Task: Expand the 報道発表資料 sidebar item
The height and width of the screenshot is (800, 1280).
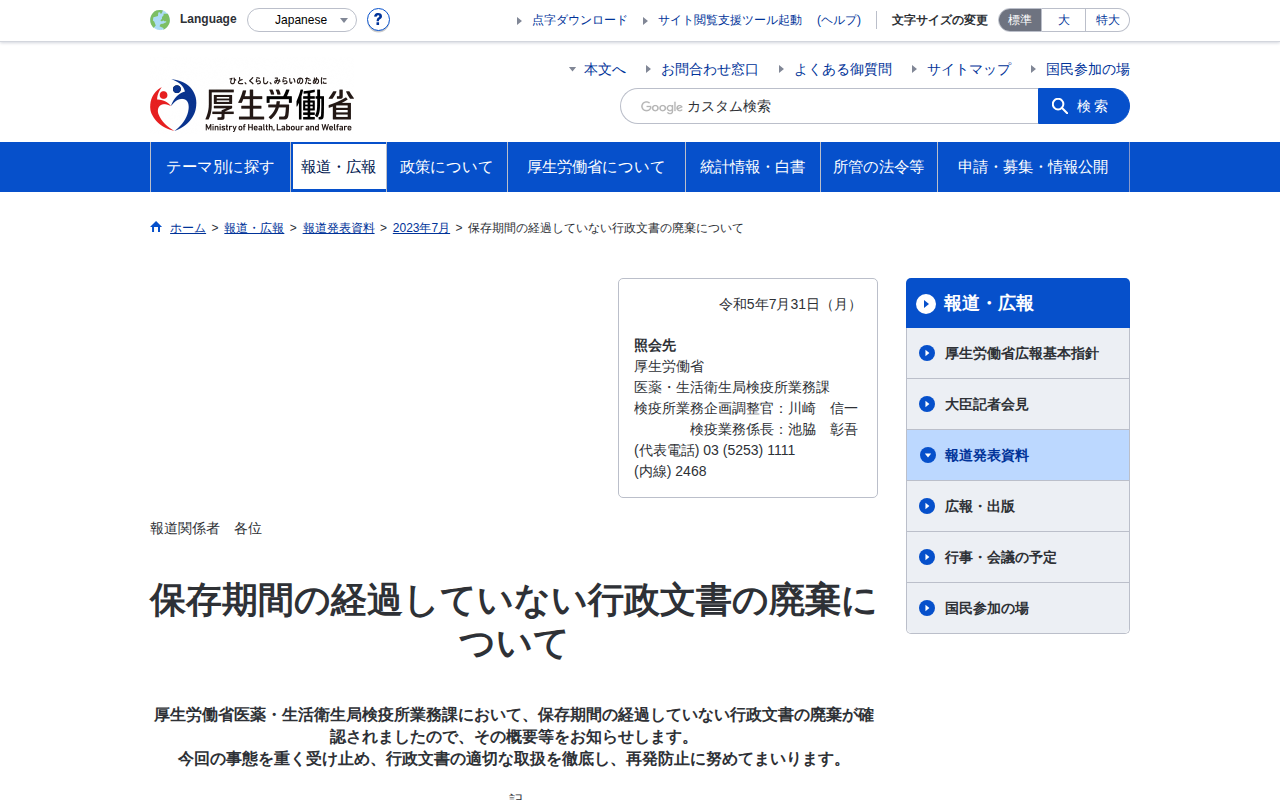Action: click(1018, 455)
